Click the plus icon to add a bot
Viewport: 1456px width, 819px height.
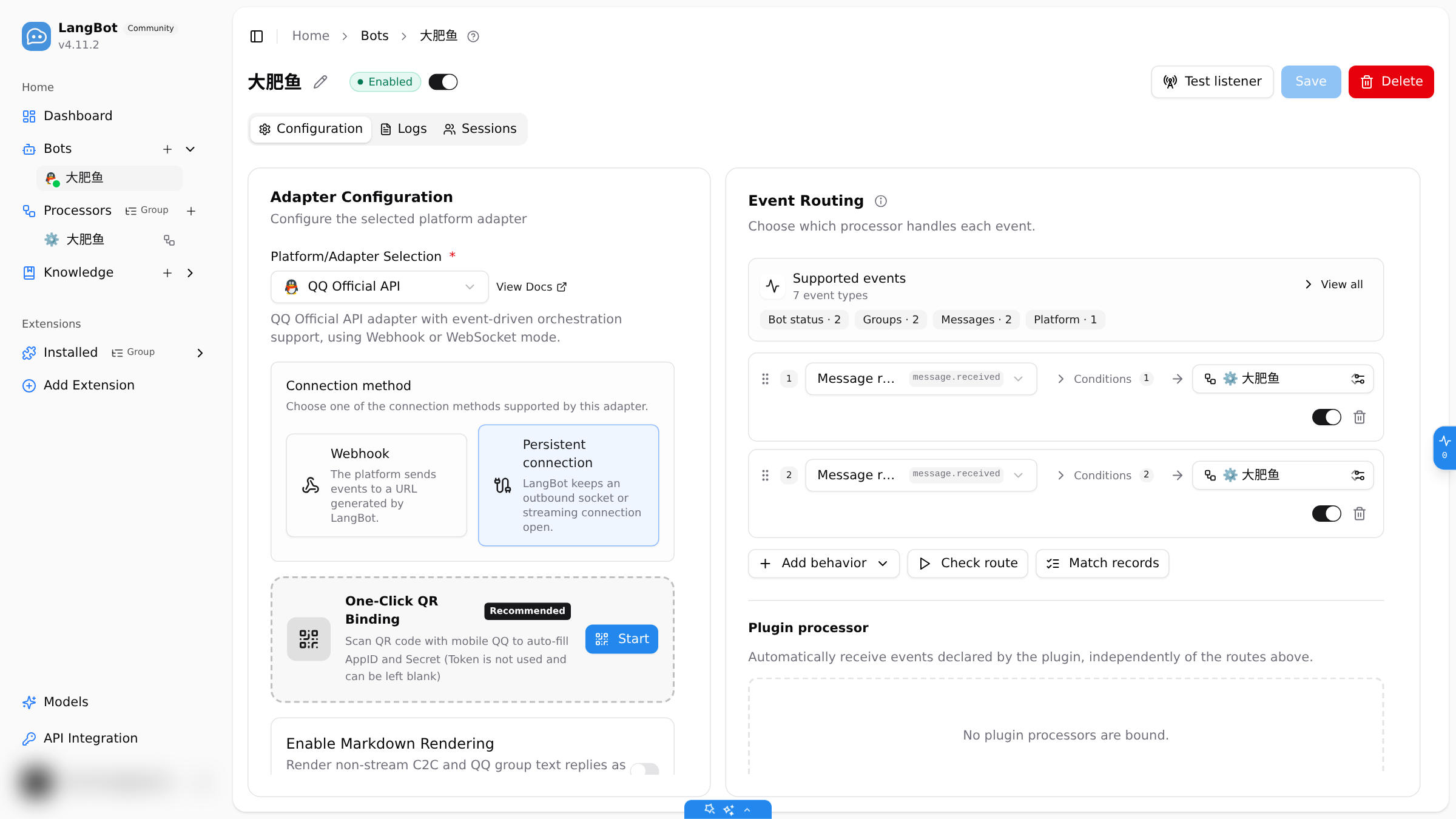click(167, 149)
